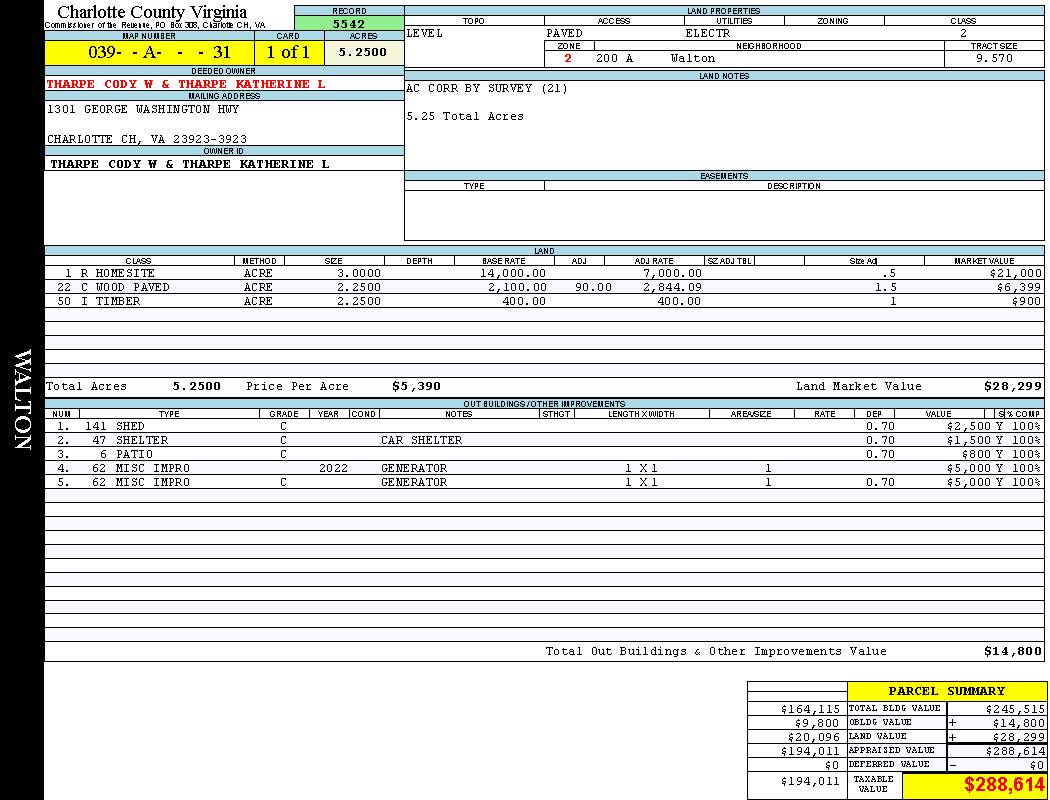Click the Owner ID name field
This screenshot has height=800, width=1050.
point(190,164)
